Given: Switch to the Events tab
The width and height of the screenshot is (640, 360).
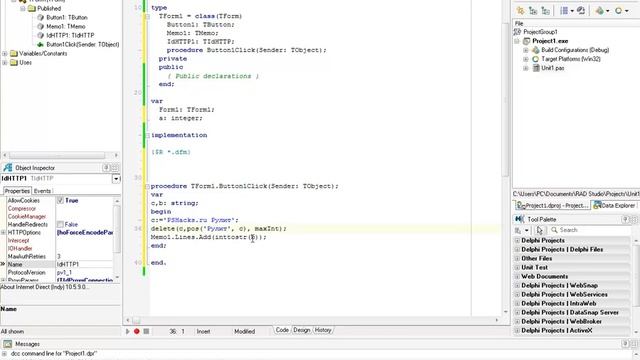Looking at the screenshot, I should click(x=42, y=191).
